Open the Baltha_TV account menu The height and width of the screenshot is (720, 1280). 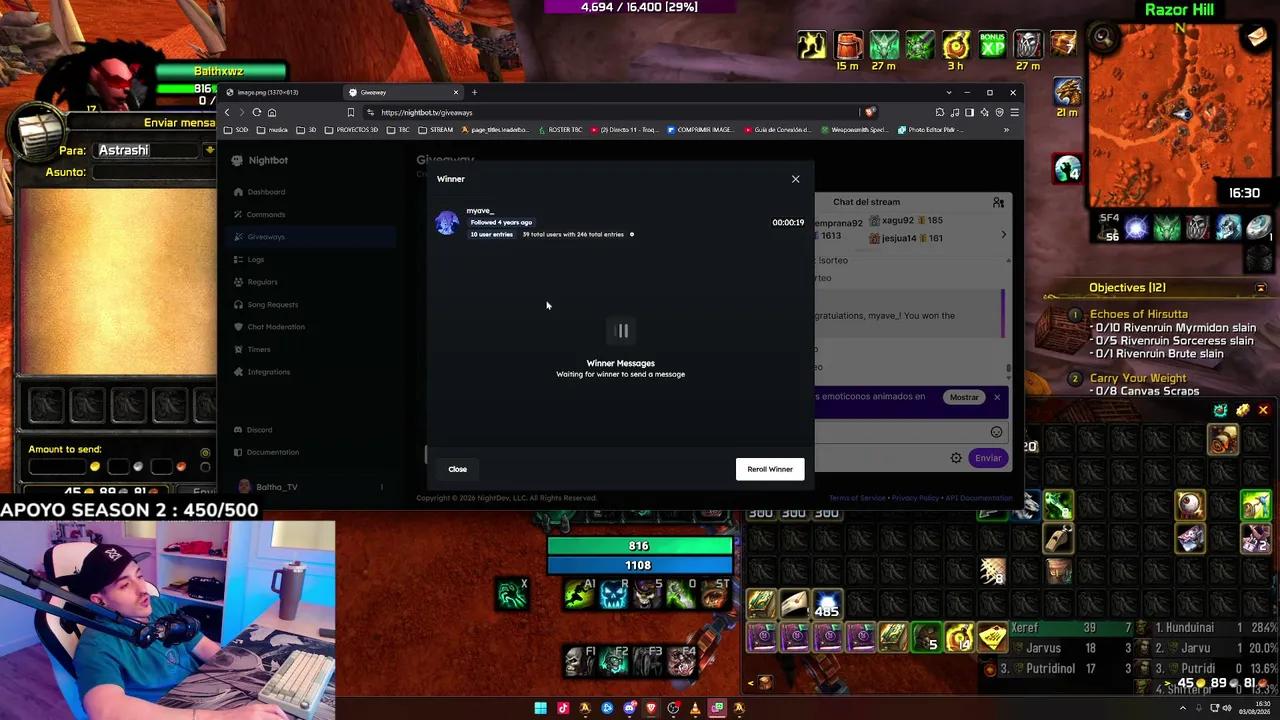(312, 487)
